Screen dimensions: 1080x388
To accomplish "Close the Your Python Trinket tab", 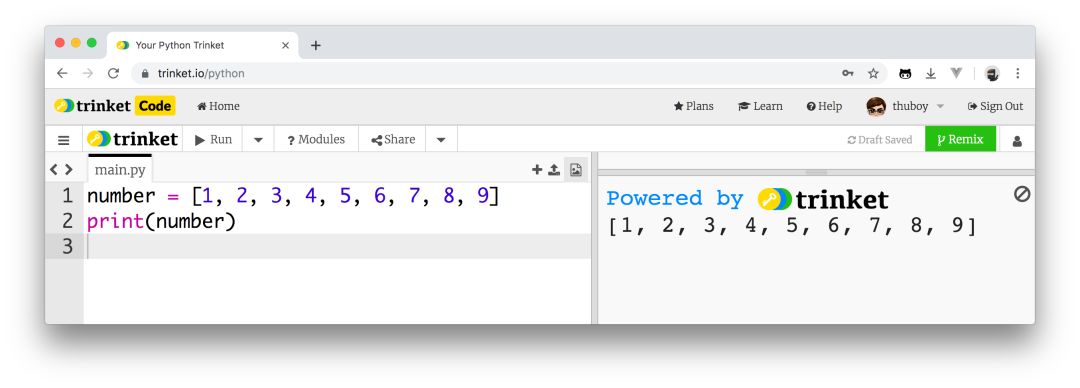I will (x=285, y=45).
